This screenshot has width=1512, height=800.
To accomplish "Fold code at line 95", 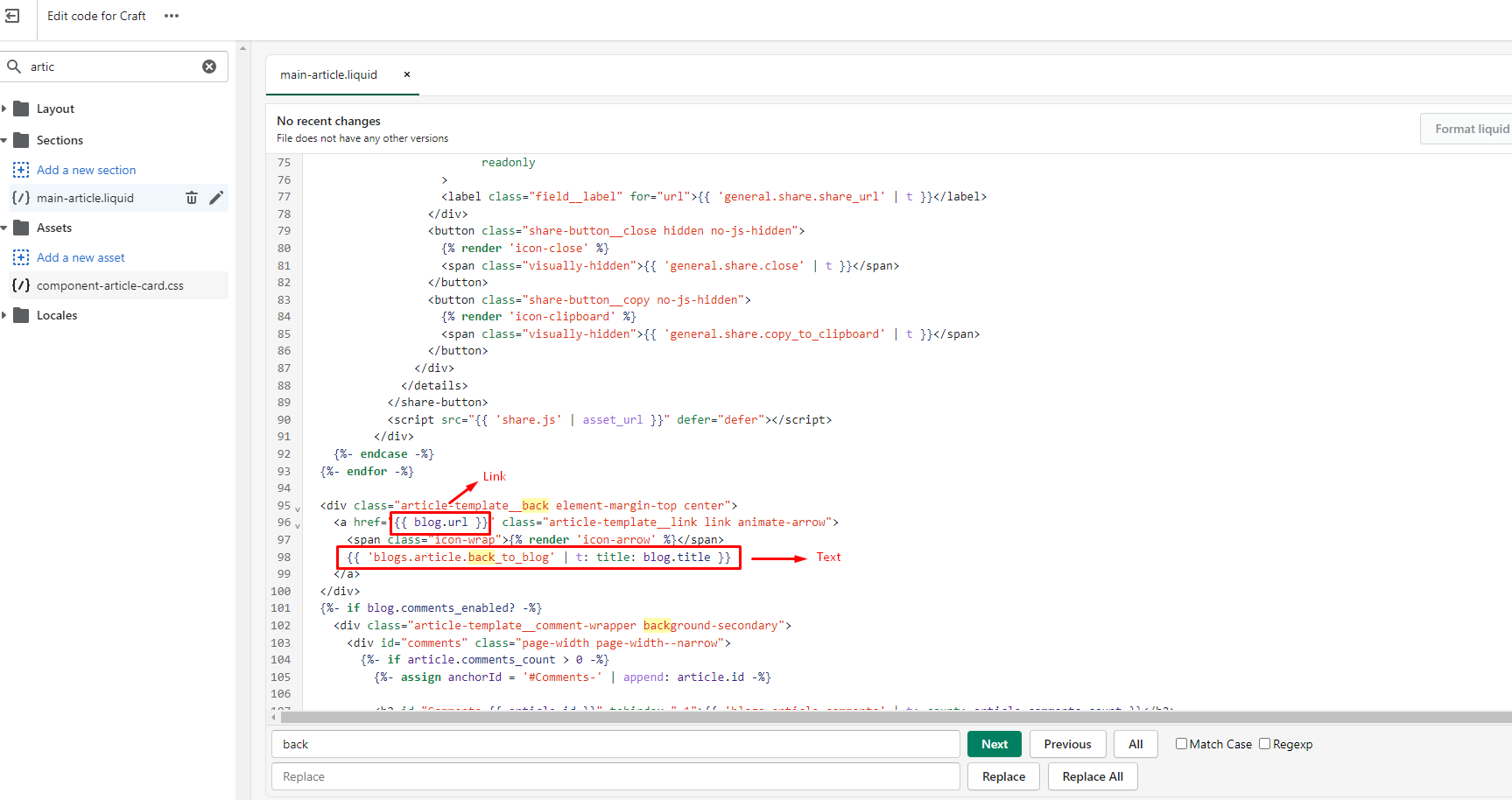I will pos(298,509).
